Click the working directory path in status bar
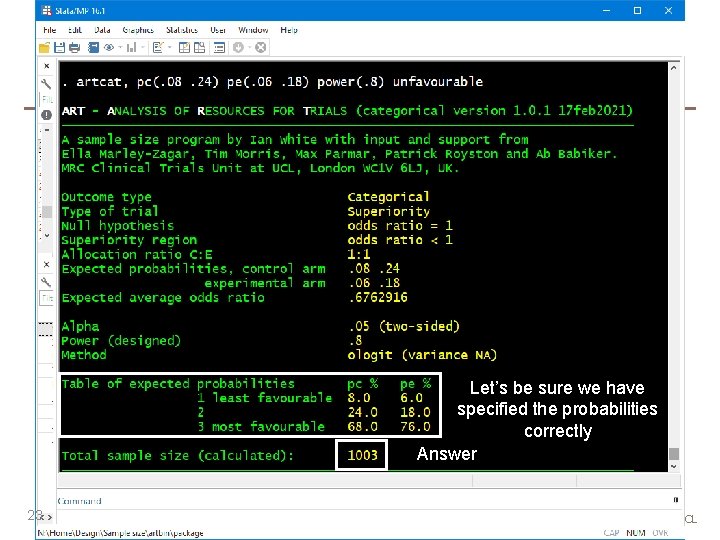 point(120,533)
